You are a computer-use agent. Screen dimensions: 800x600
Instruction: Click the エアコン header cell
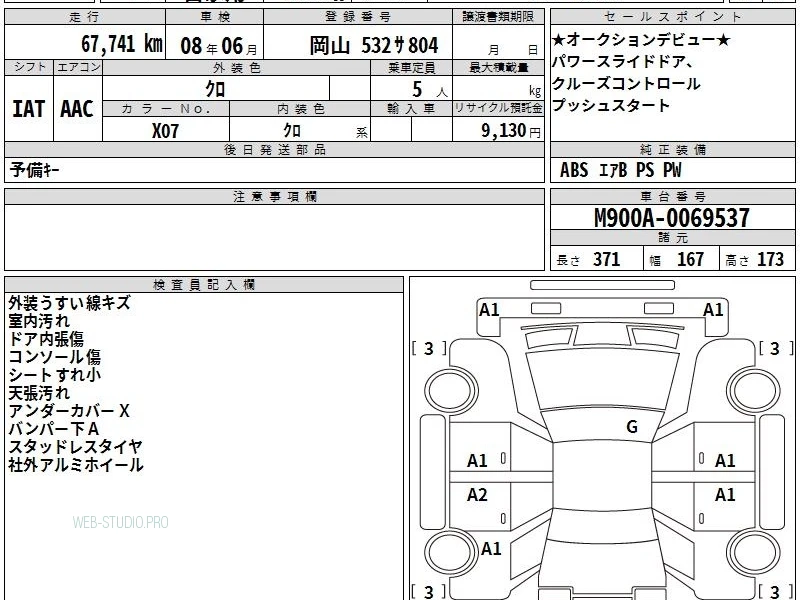[x=78, y=67]
